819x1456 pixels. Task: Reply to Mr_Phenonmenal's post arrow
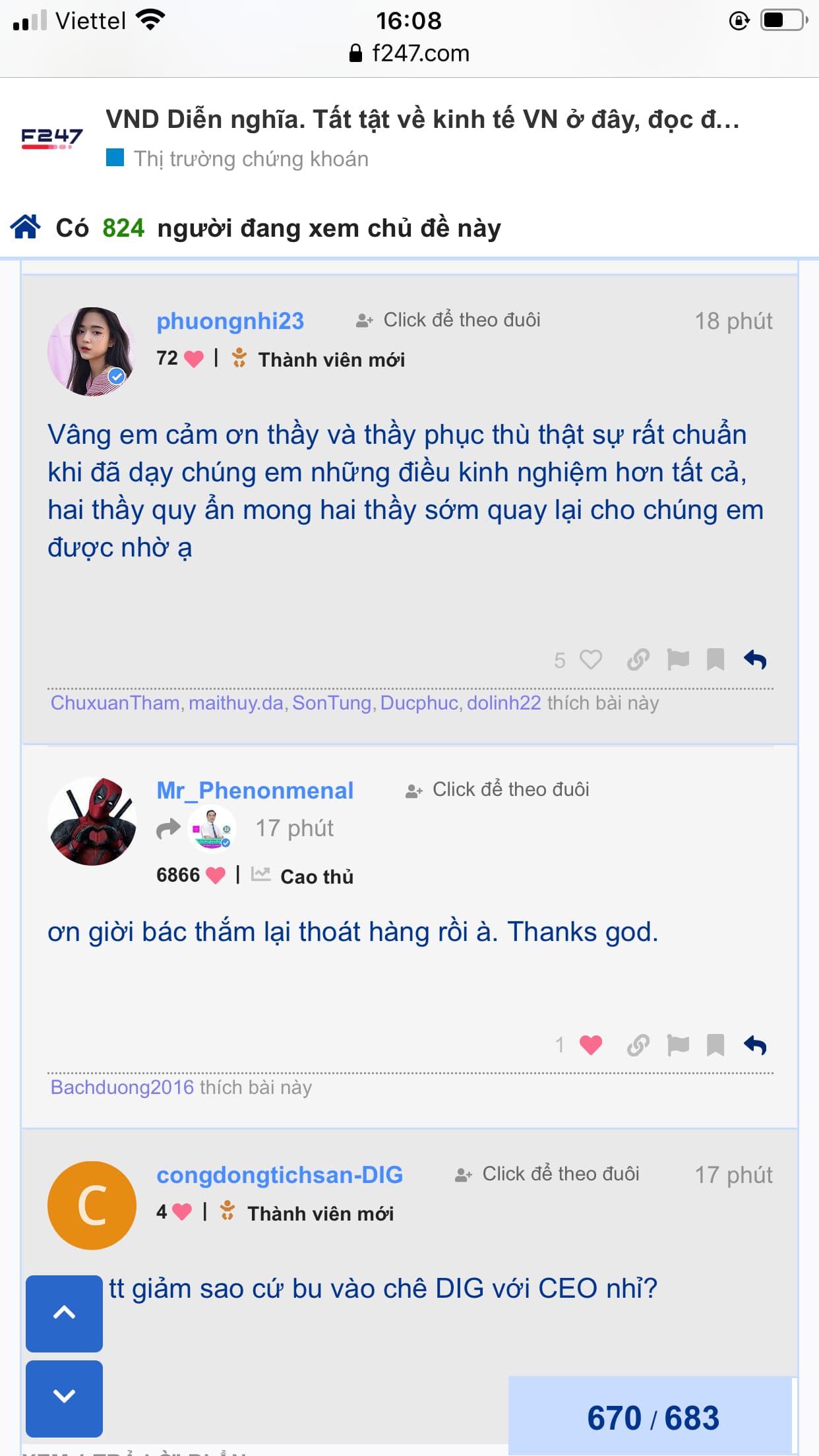tap(755, 1045)
